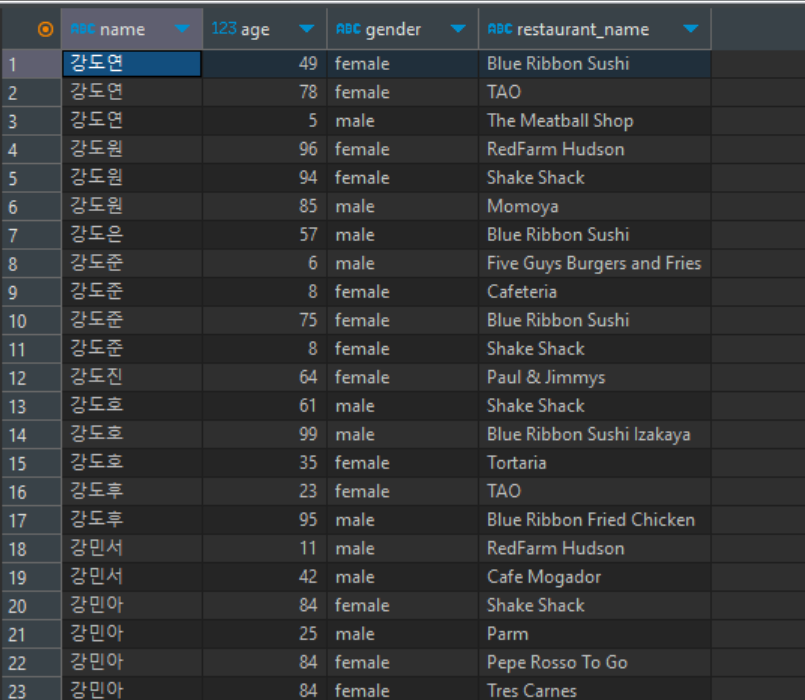
Task: Select the name cell in row 1
Action: coord(132,64)
